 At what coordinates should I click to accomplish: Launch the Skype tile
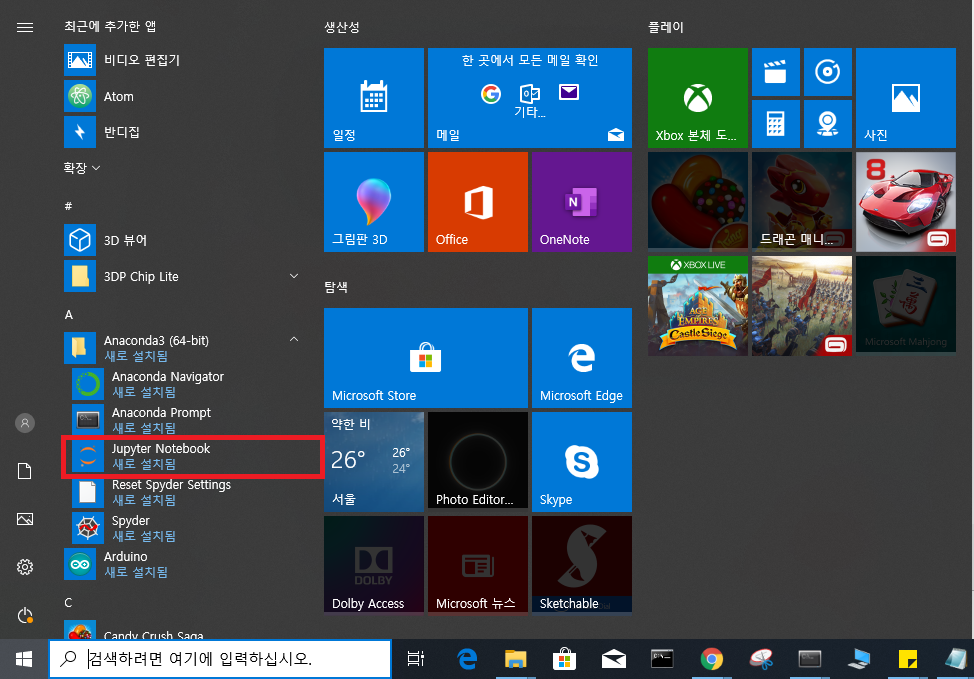tap(581, 462)
